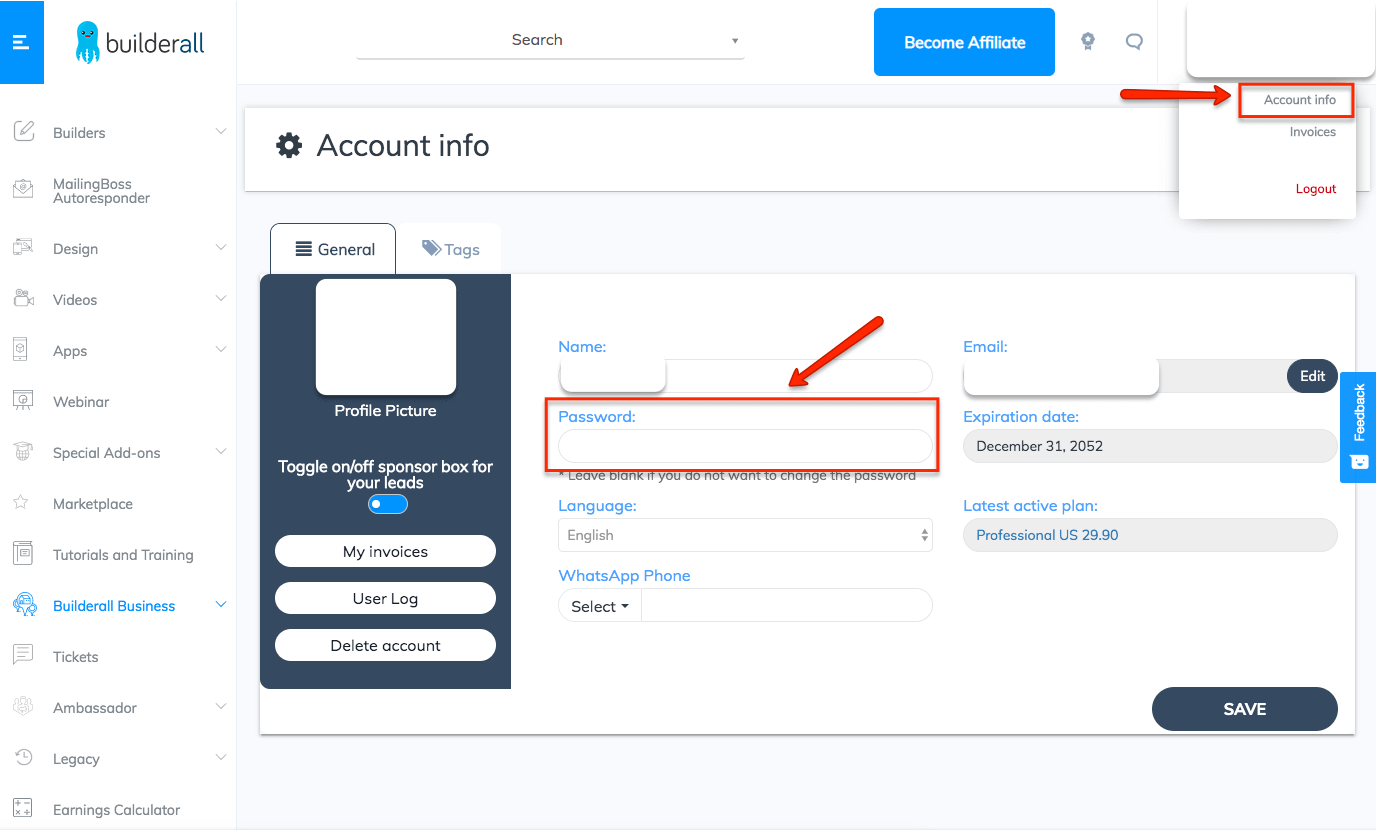Open the User Log button
1376x830 pixels.
tap(385, 598)
